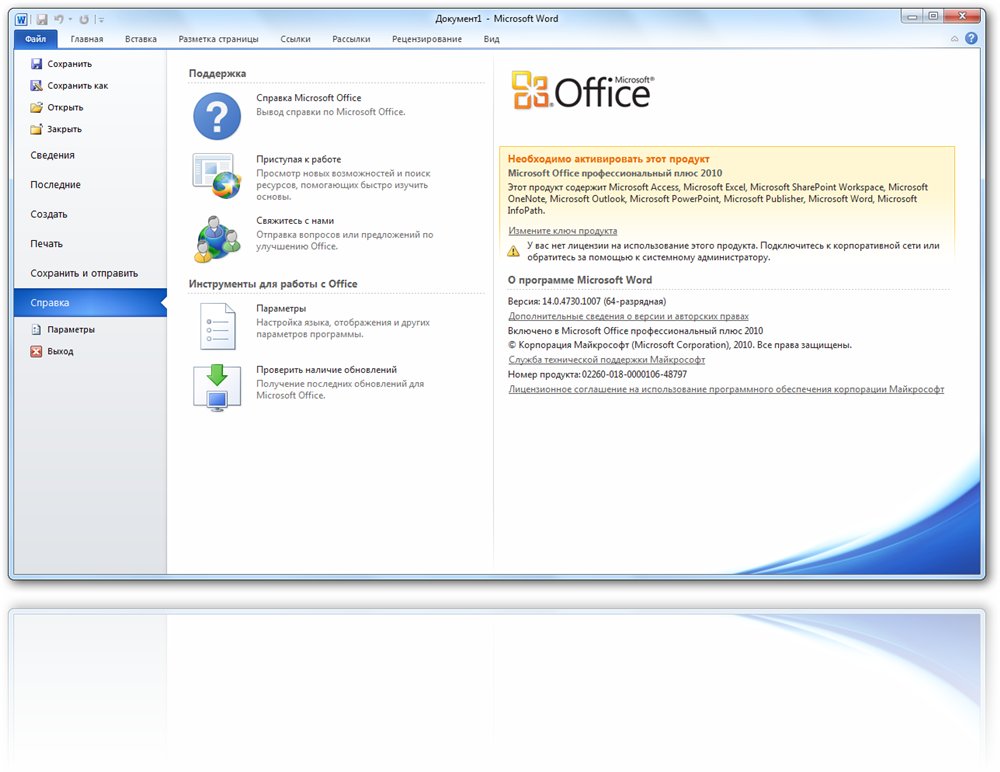
Task: Click Проверить наличие обновлений button
Action: (217, 387)
